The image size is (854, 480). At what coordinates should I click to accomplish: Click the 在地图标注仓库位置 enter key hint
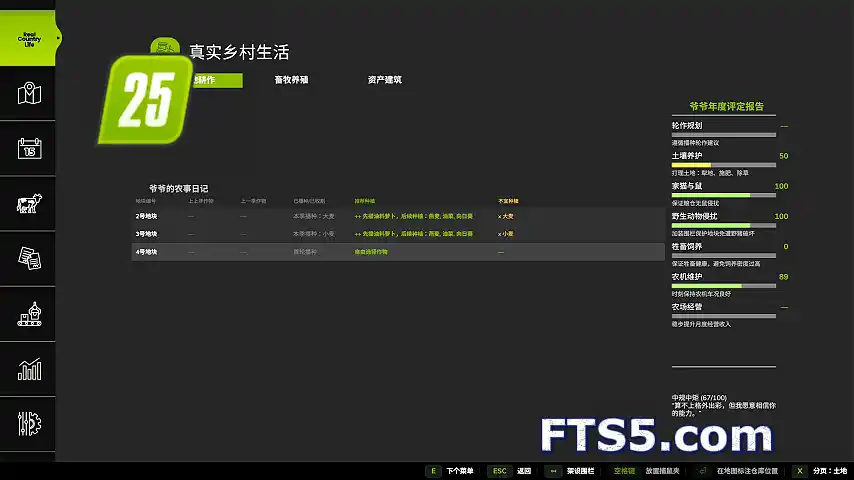[736, 471]
